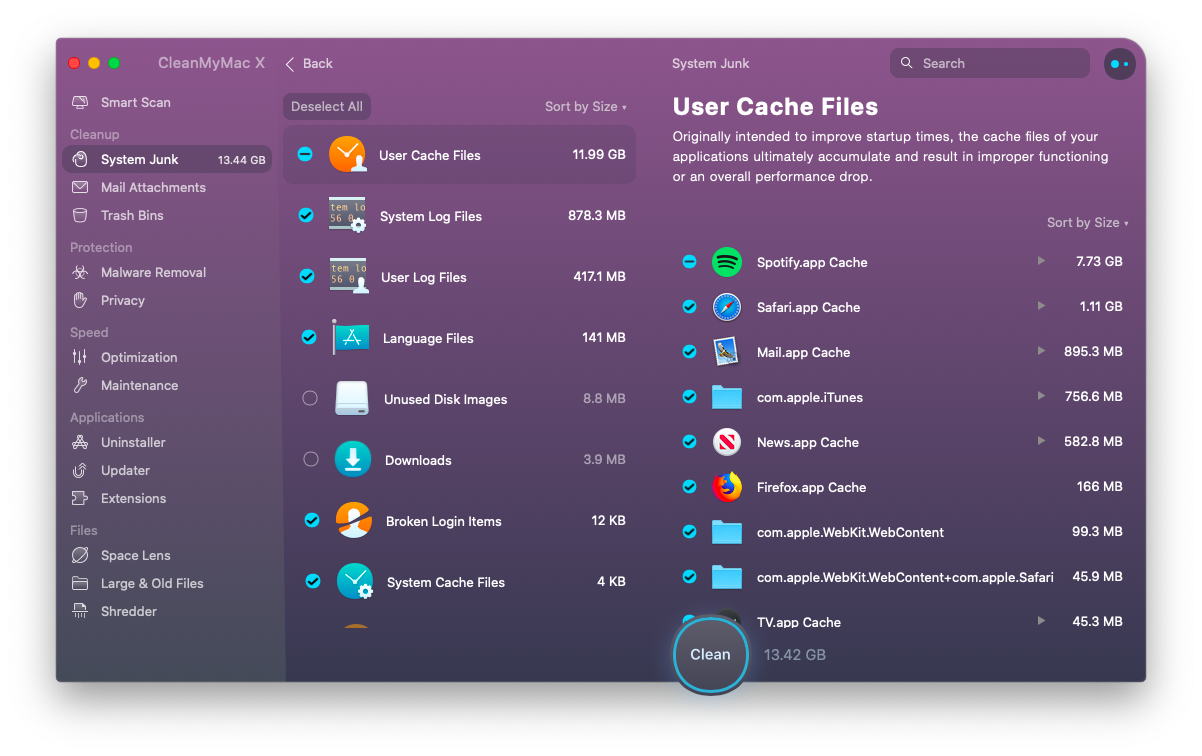Viewport: 1202px width, 756px height.
Task: Select the com.apple.WebKit.WebContent row
Action: [900, 532]
